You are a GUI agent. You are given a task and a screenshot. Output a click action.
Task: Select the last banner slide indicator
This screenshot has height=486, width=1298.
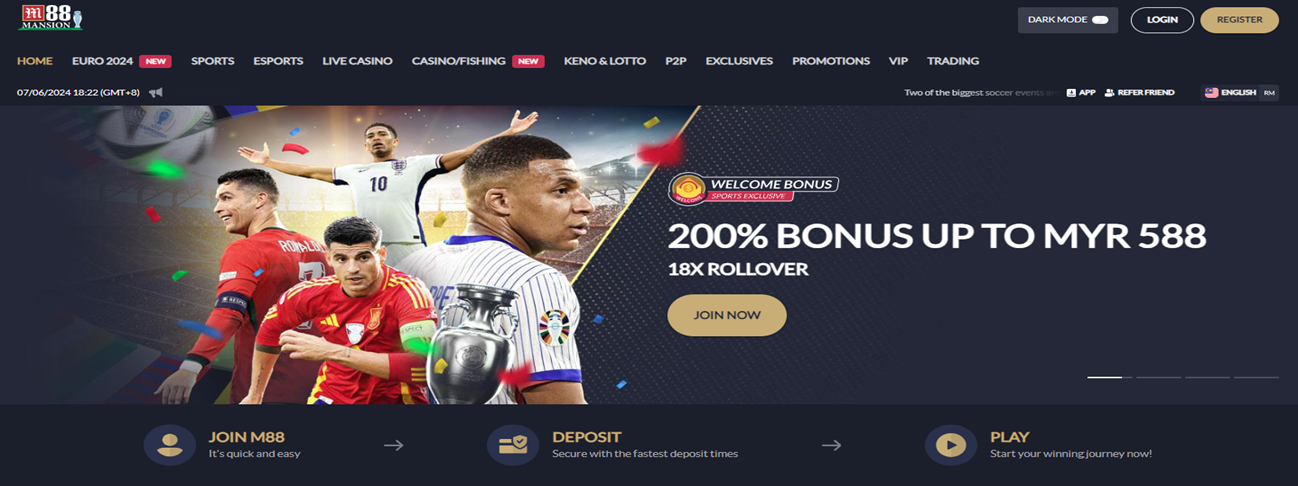click(x=1256, y=377)
